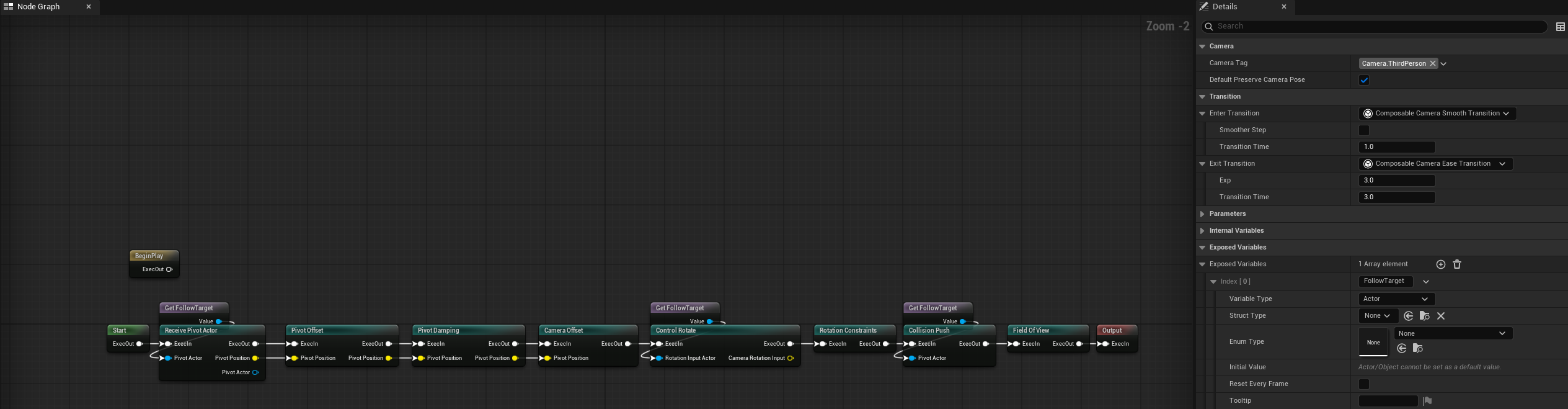Enable the Smoother Step checkbox
The image size is (1568, 409).
1363,130
